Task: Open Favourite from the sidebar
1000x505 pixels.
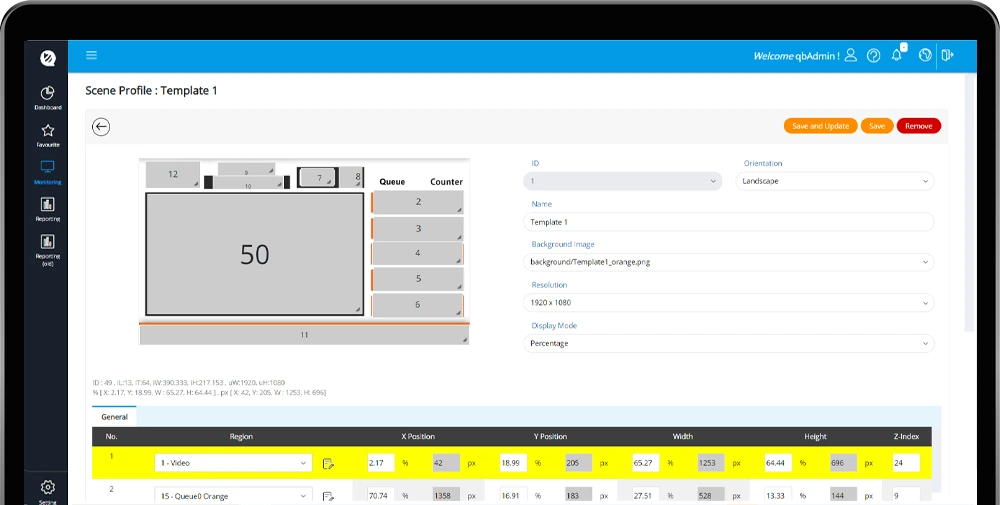Action: [x=48, y=135]
